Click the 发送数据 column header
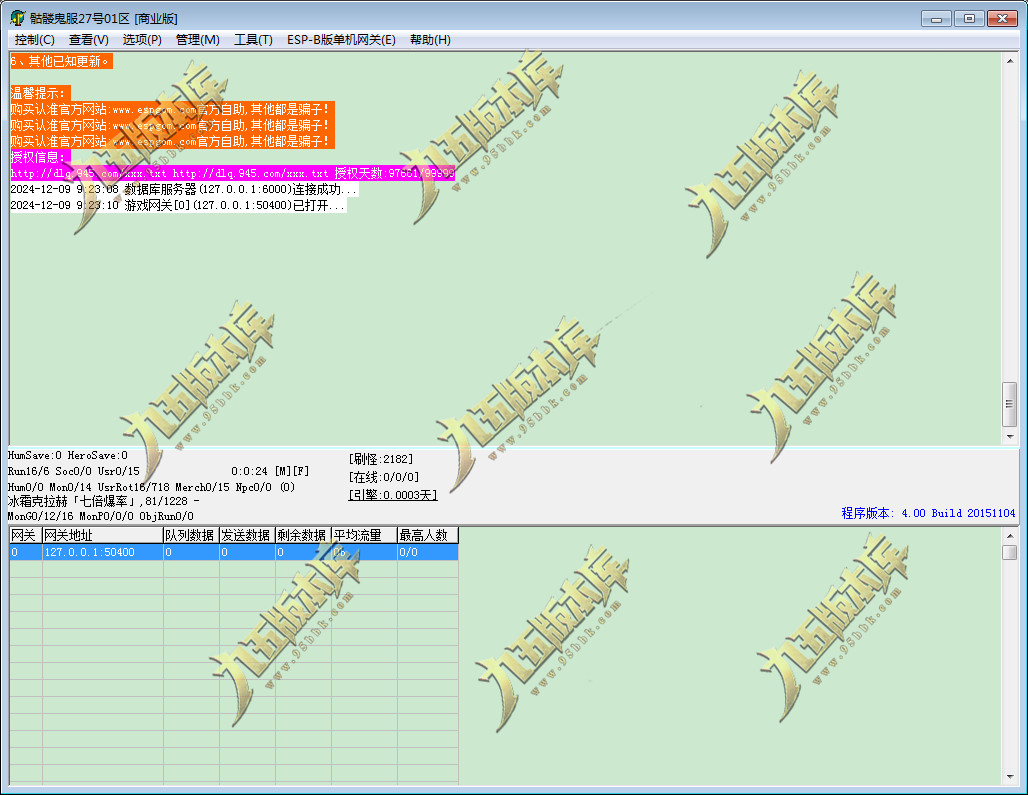 [247, 535]
